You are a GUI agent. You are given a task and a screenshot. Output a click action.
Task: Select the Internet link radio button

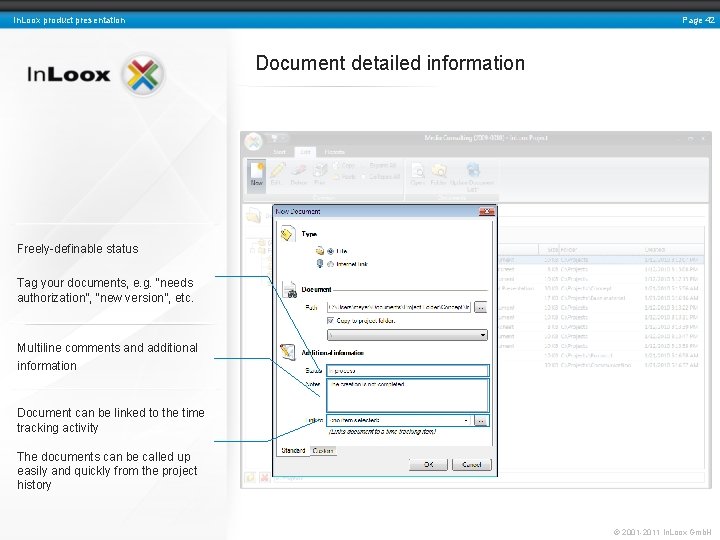pos(330,264)
